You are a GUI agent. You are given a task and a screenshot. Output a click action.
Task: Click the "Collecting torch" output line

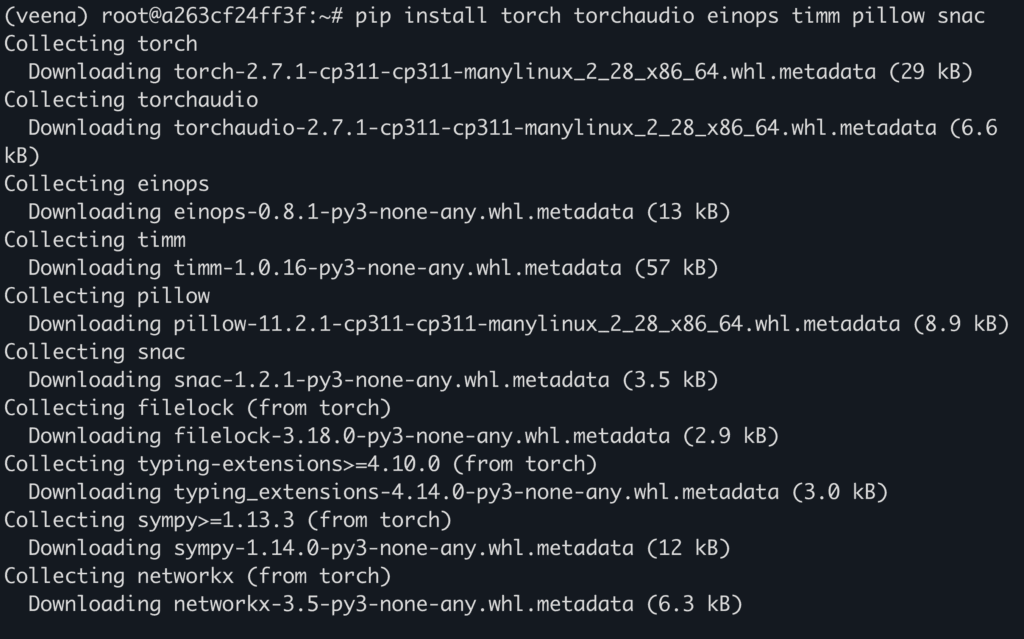click(101, 44)
